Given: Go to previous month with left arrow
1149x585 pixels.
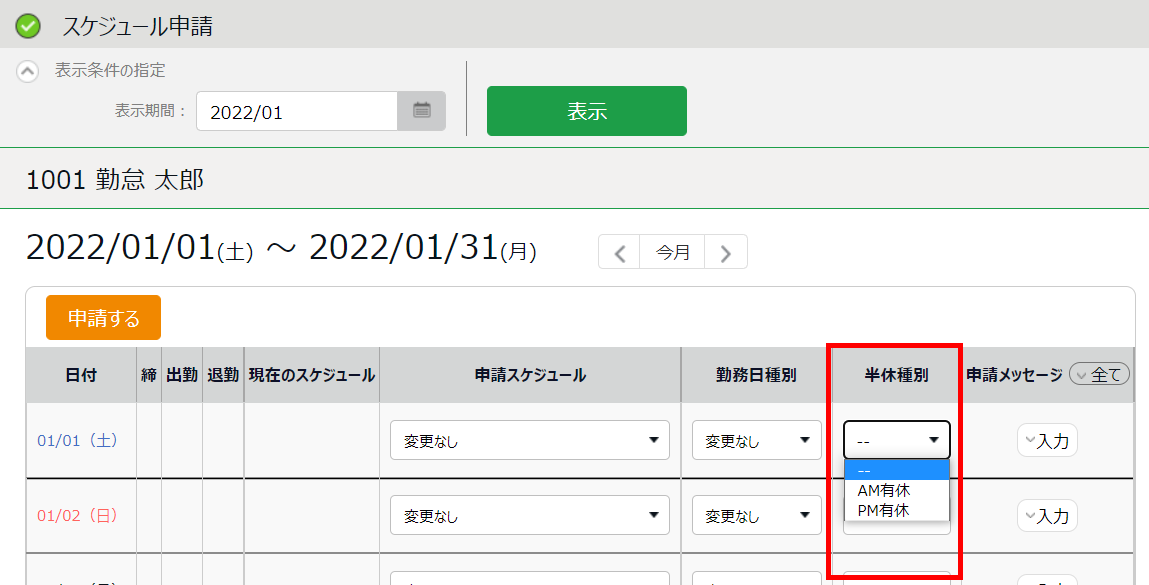Looking at the screenshot, I should click(620, 253).
